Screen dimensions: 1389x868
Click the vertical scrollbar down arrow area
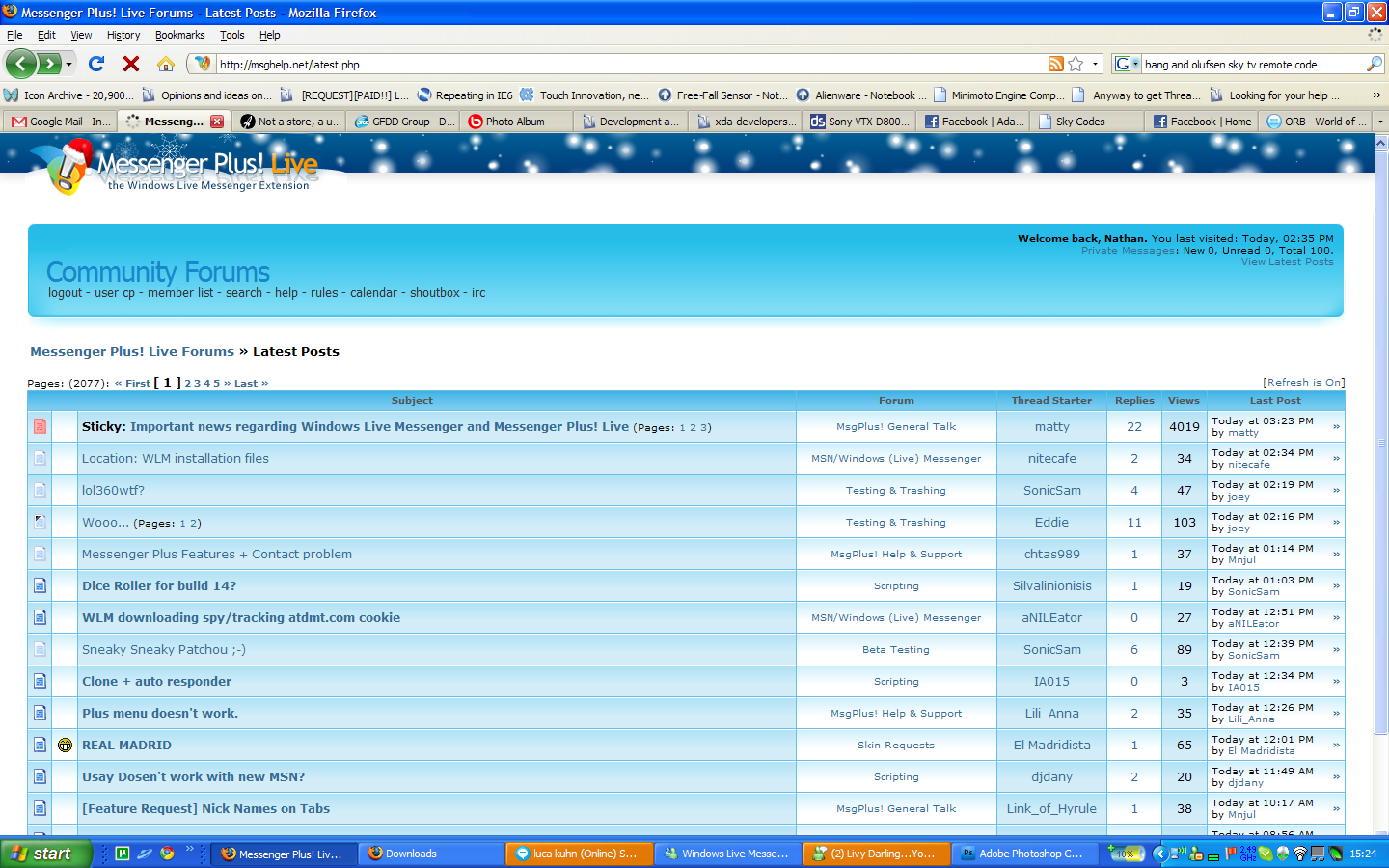pyautogui.click(x=1380, y=827)
